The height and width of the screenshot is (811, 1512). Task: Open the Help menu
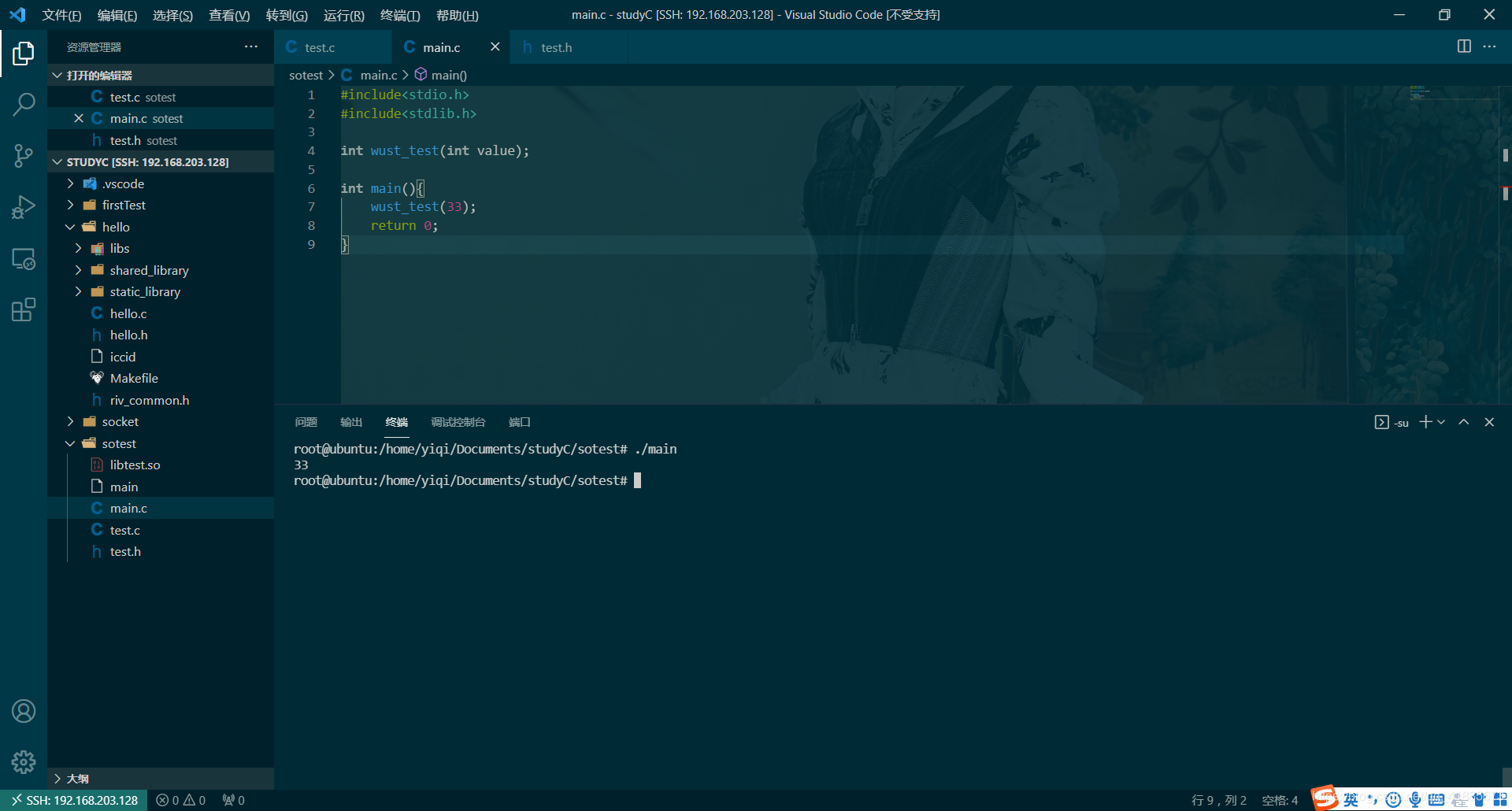pos(458,15)
